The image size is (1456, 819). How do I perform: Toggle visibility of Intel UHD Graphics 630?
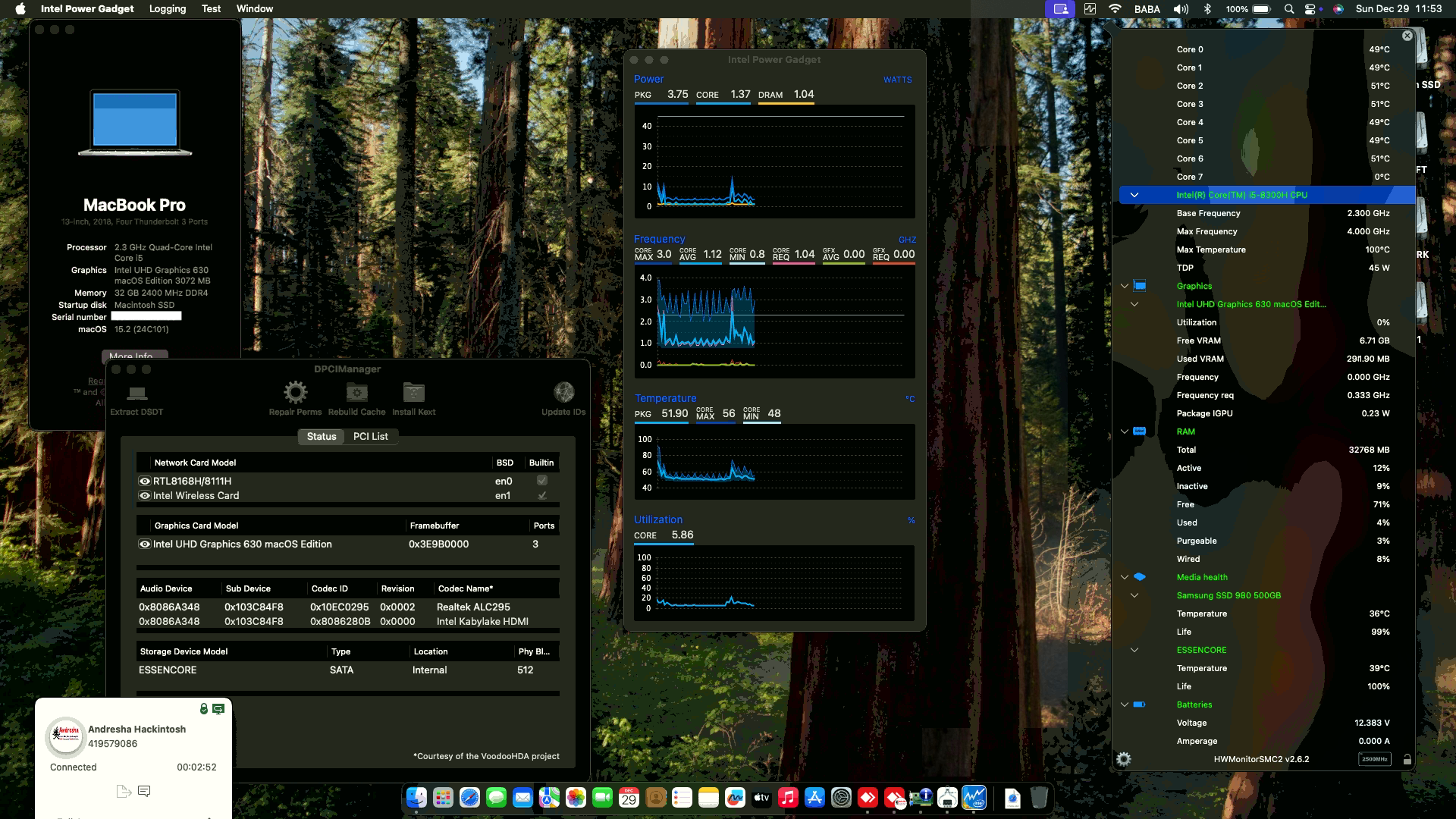pos(145,544)
